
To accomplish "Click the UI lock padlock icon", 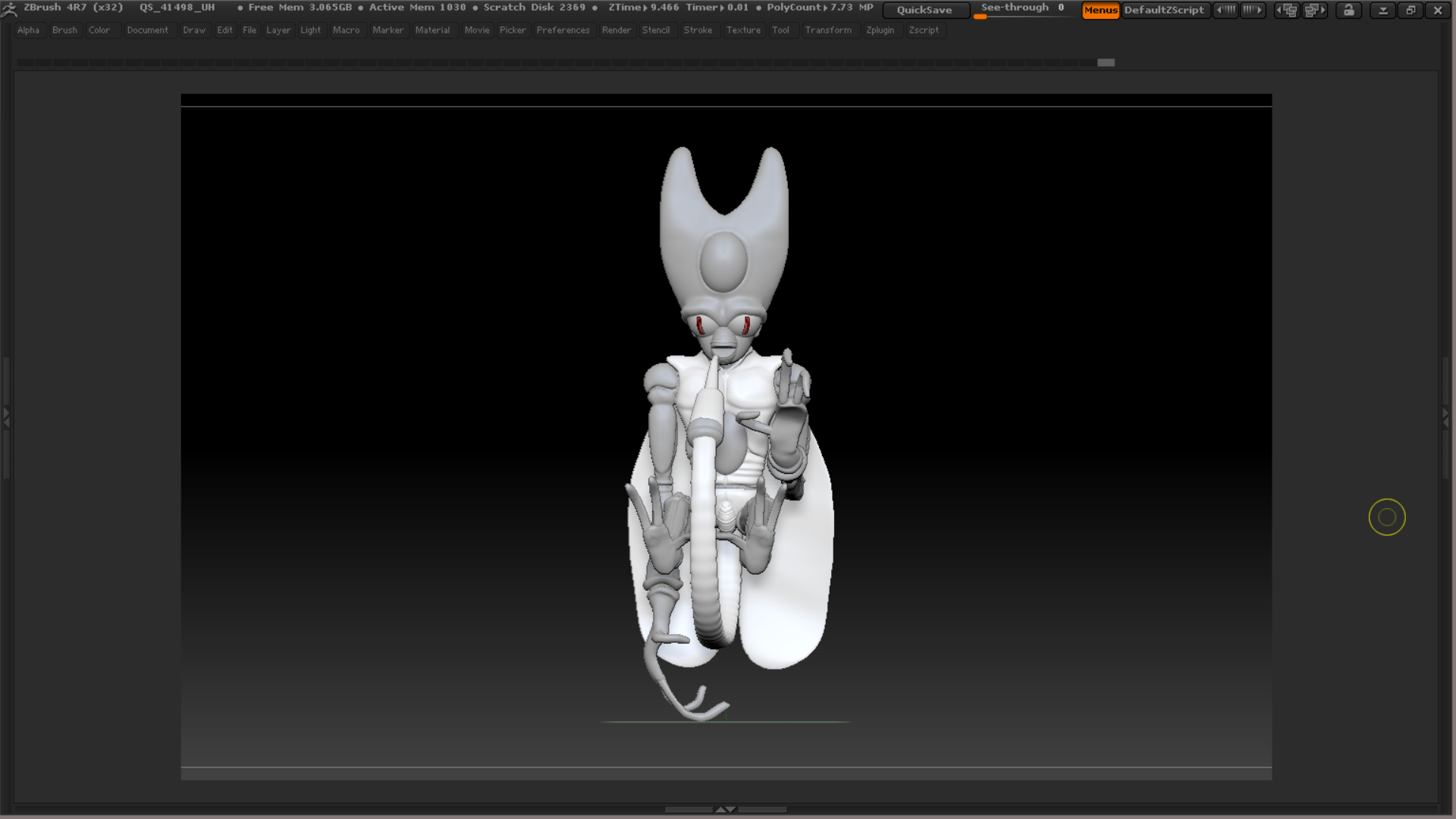I will coord(1348,10).
